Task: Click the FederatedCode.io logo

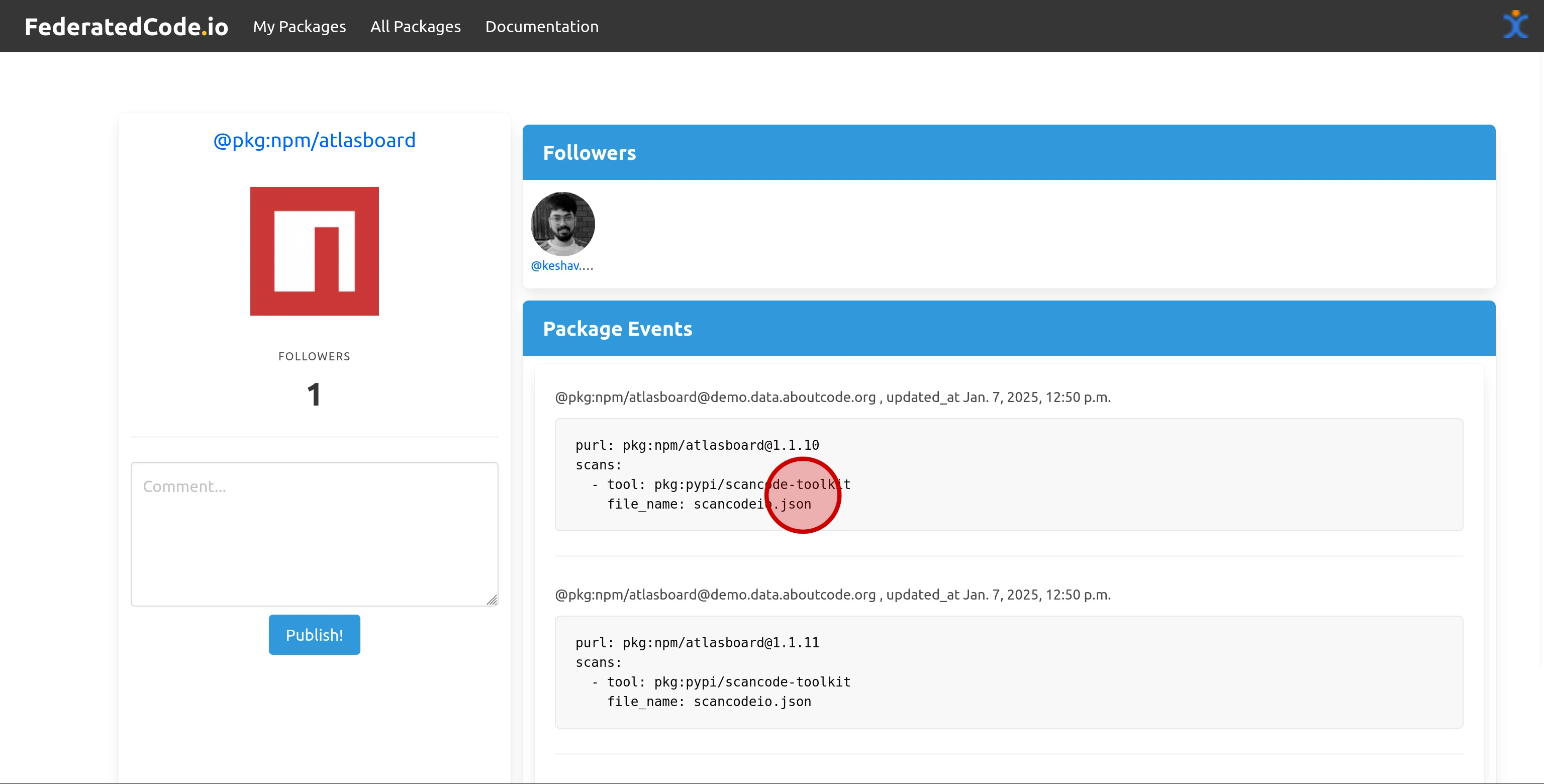Action: click(127, 26)
